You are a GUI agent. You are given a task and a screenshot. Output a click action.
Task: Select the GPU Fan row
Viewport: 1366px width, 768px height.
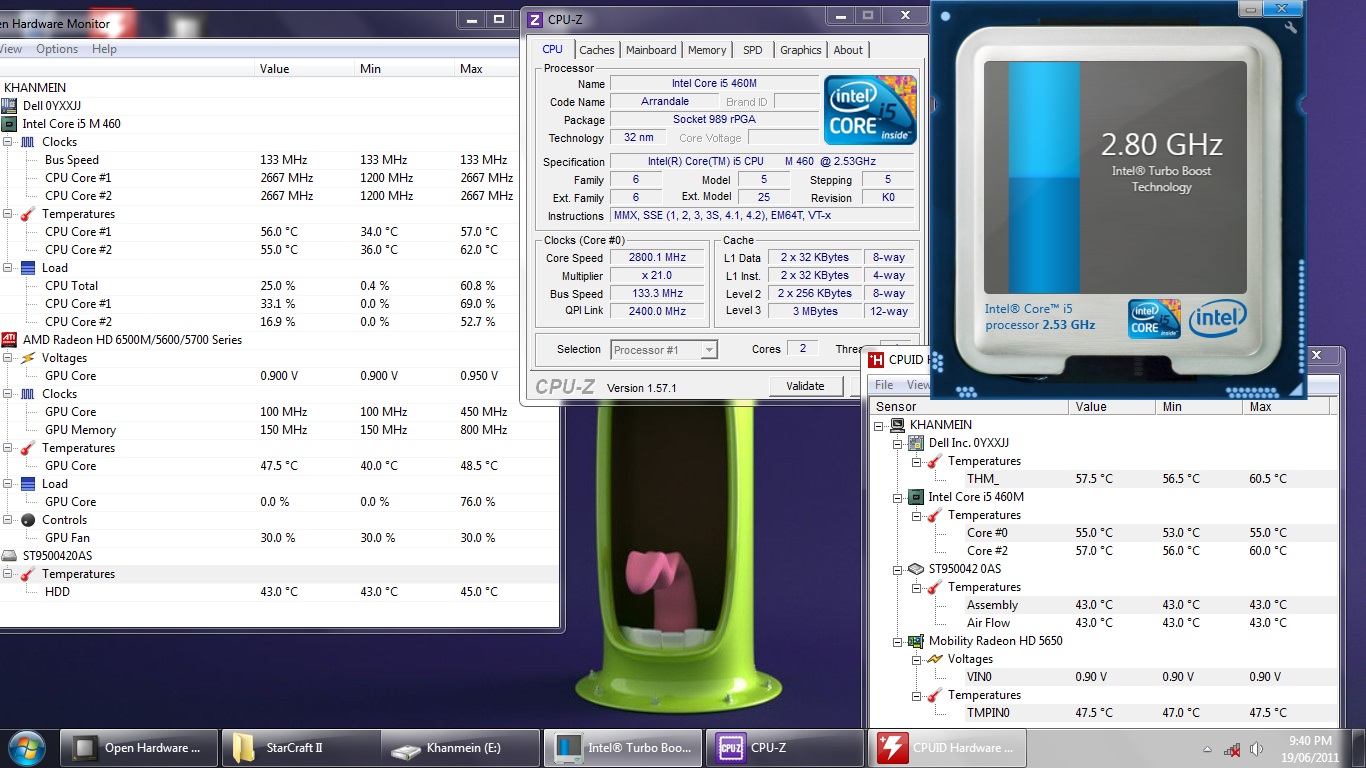(279, 538)
